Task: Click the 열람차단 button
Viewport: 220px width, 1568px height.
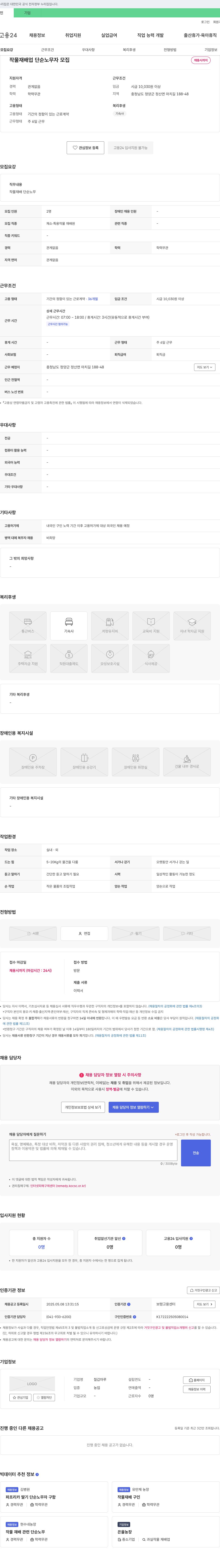Action: 44,1398
